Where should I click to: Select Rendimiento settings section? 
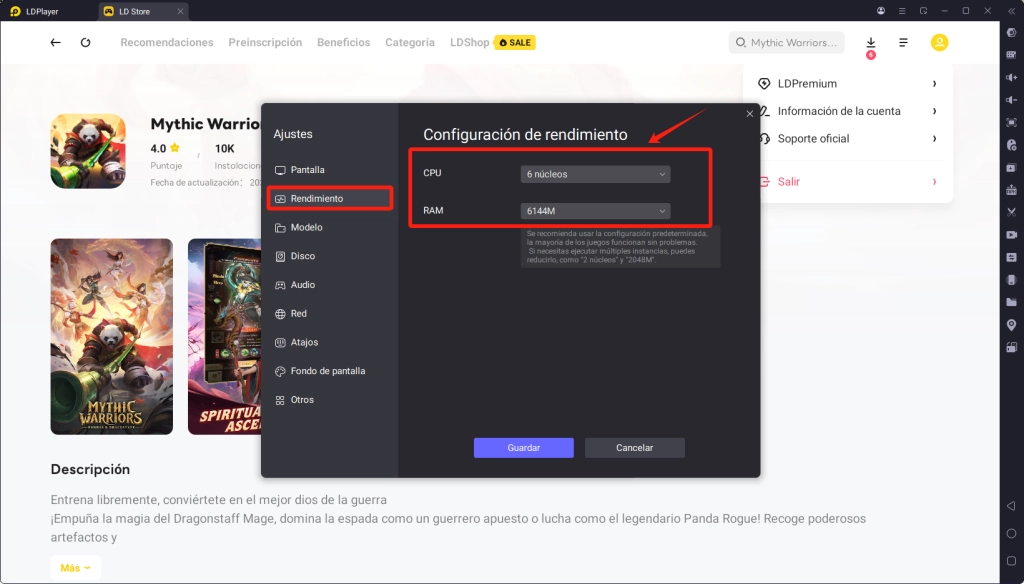tap(330, 199)
